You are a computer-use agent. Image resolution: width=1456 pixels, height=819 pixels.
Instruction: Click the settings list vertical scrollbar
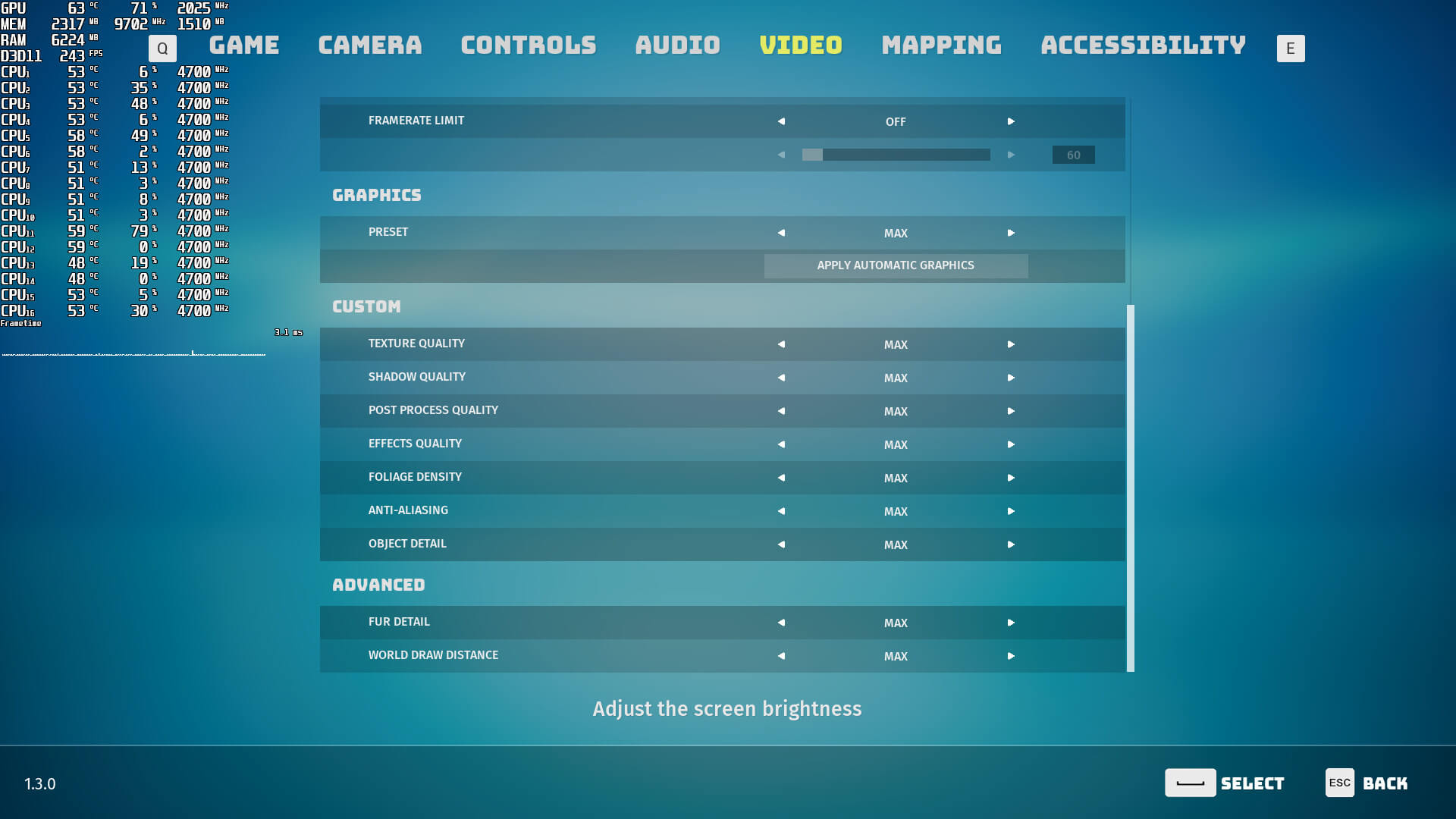[1131, 488]
